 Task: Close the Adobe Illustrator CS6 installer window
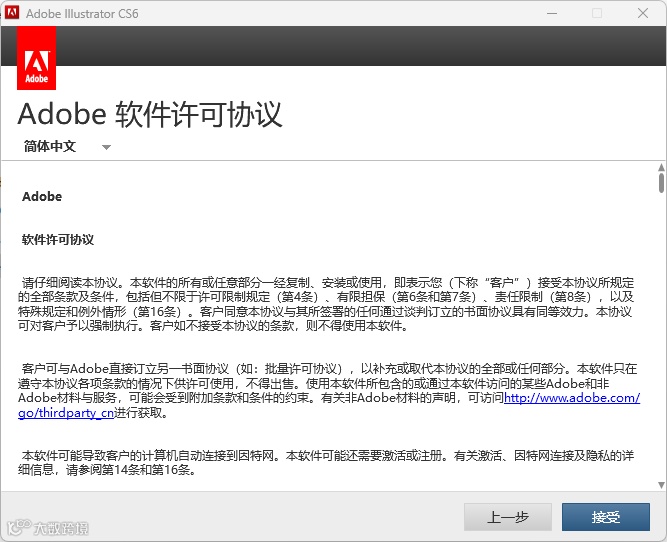pyautogui.click(x=643, y=13)
